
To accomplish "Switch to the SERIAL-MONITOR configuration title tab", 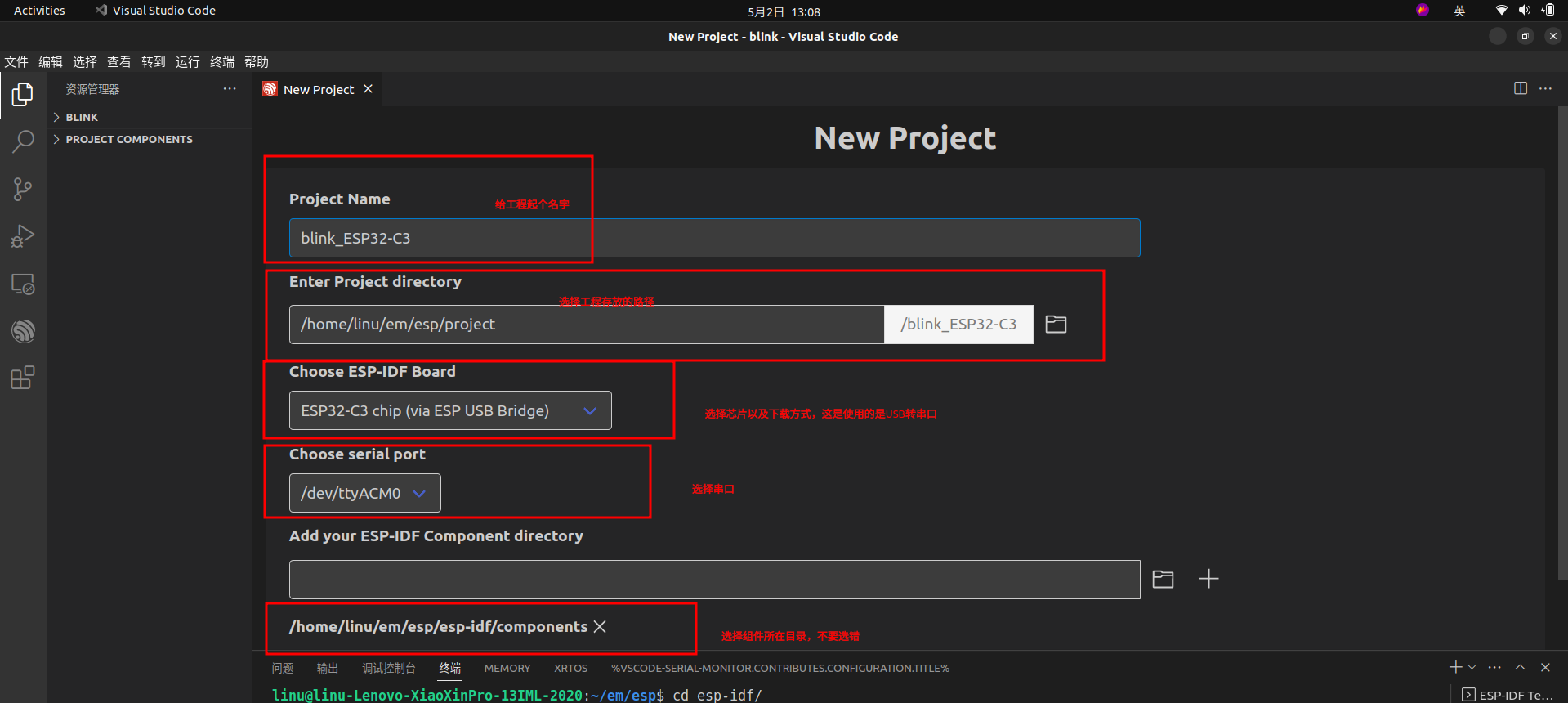I will point(780,668).
